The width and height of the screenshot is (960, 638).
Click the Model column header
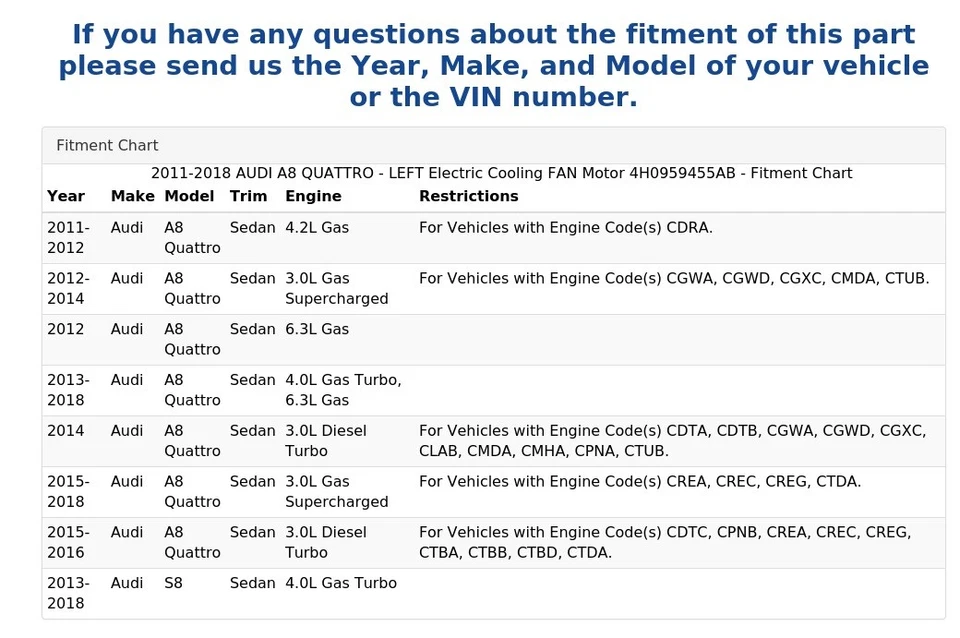189,196
